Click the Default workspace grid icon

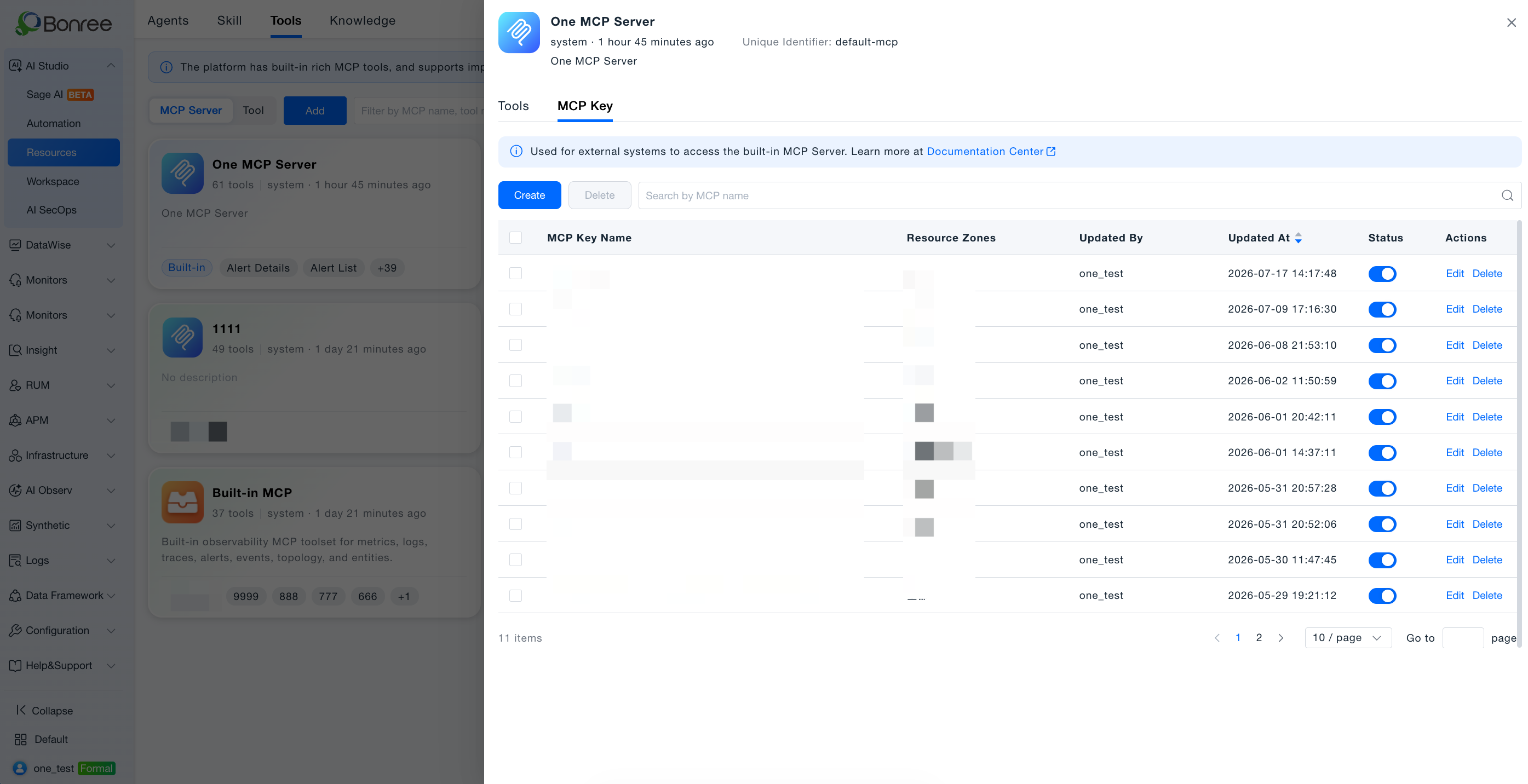[x=21, y=739]
